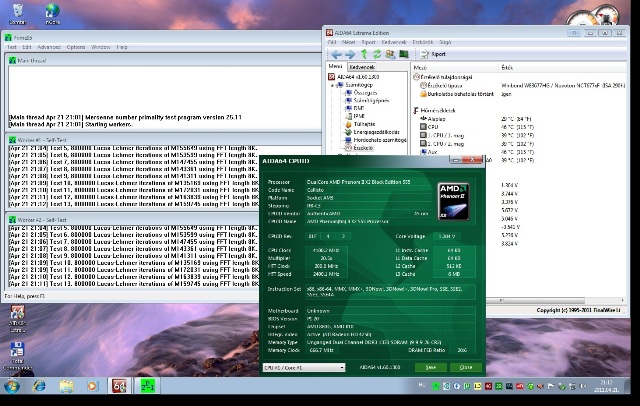Click the users icon in AIDA64 toolbar
Image resolution: width=640 pixels, height=406 pixels.
pyautogui.click(x=390, y=54)
